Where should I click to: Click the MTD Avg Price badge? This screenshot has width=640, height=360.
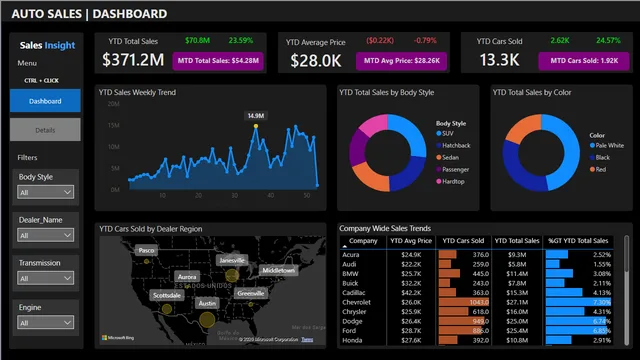click(x=402, y=61)
